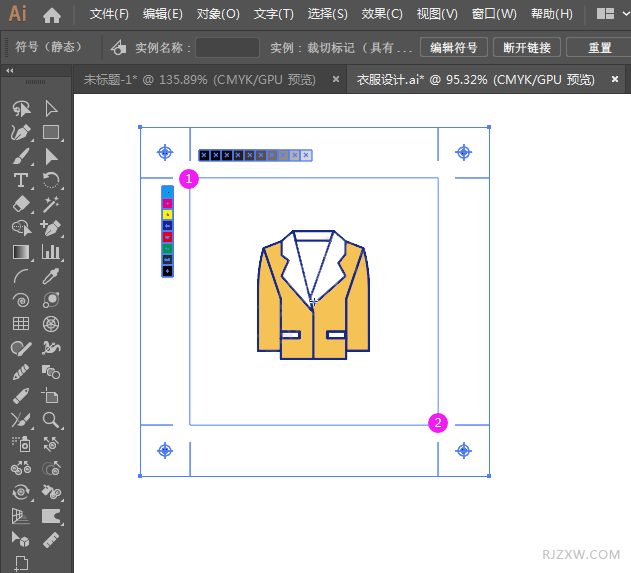Collapse the tools panel with double-arrow
Viewport: 631px width, 573px height.
coord(10,71)
